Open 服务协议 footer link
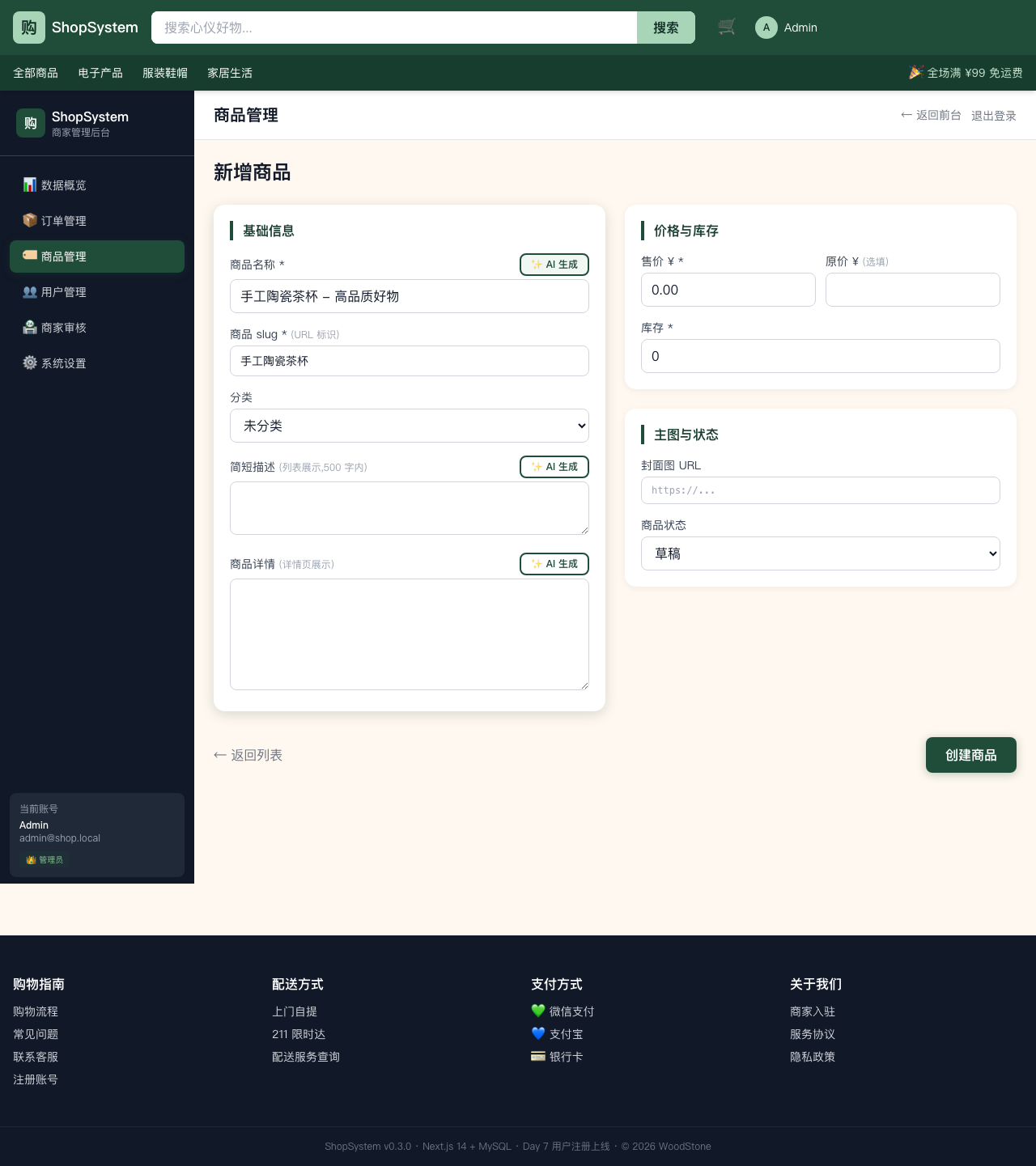 (x=813, y=1034)
